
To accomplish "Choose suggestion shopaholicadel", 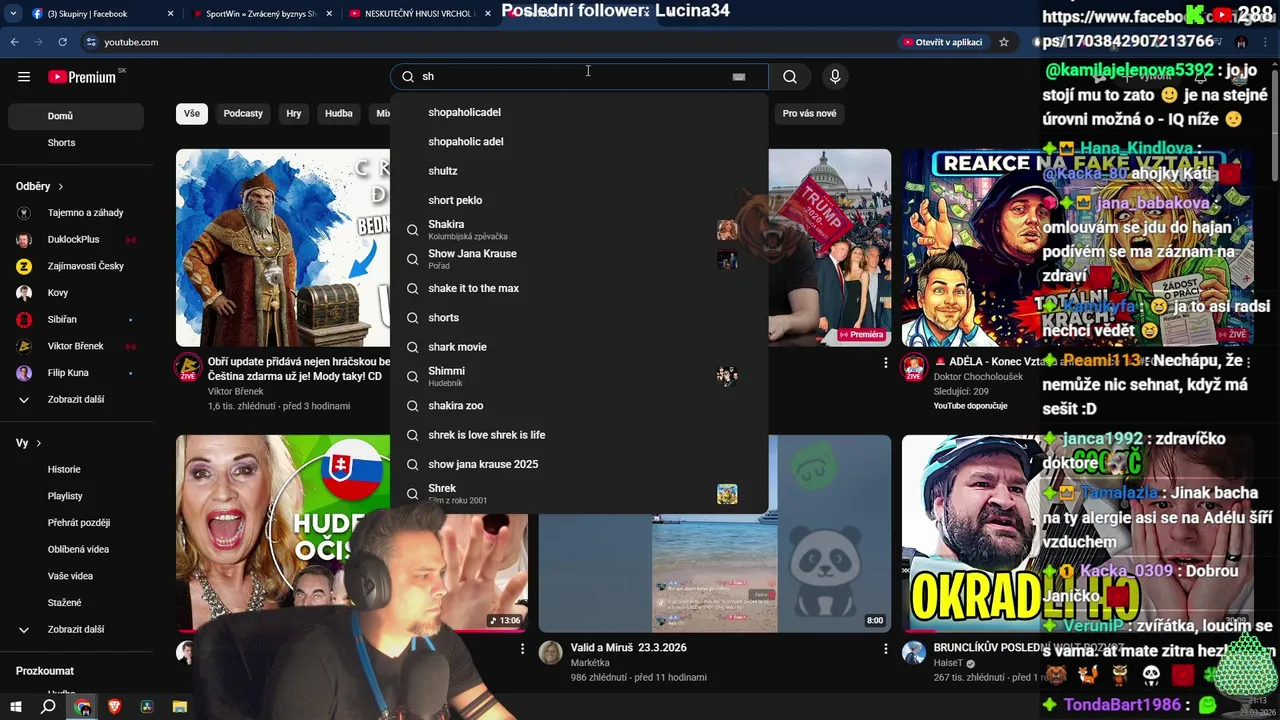I will 579,112.
